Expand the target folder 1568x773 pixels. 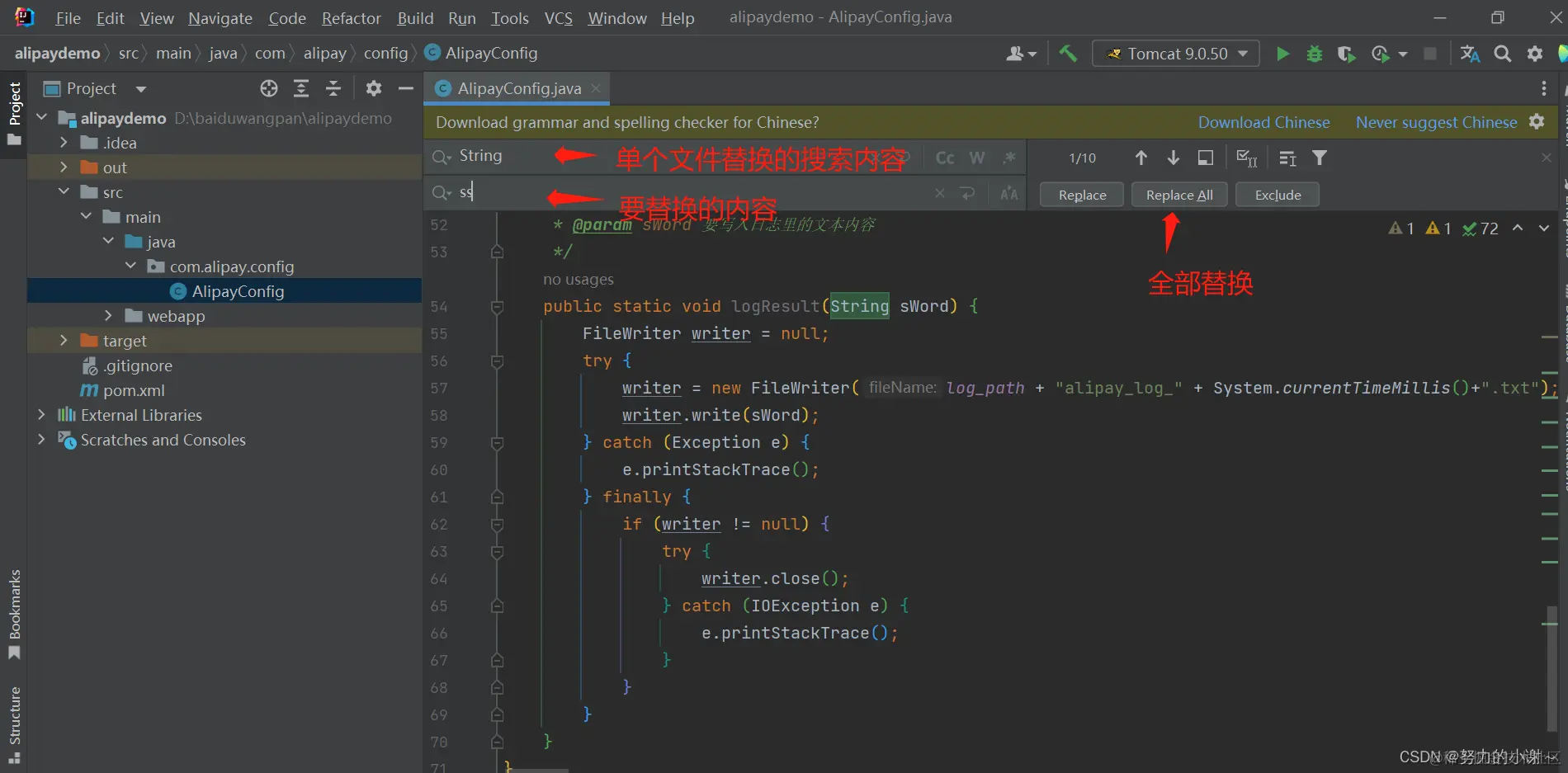(64, 341)
